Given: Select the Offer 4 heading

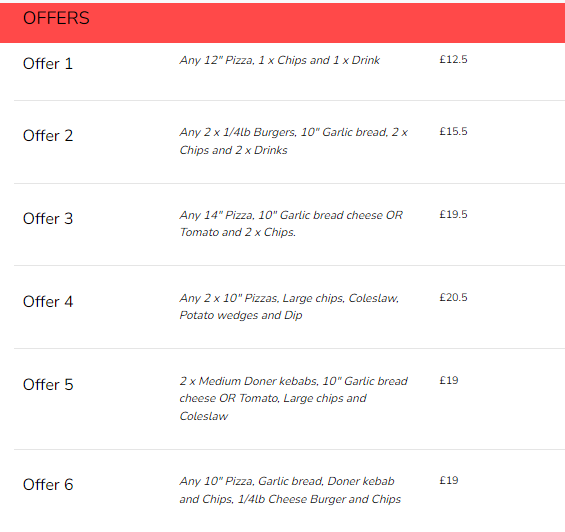Looking at the screenshot, I should 48,302.
